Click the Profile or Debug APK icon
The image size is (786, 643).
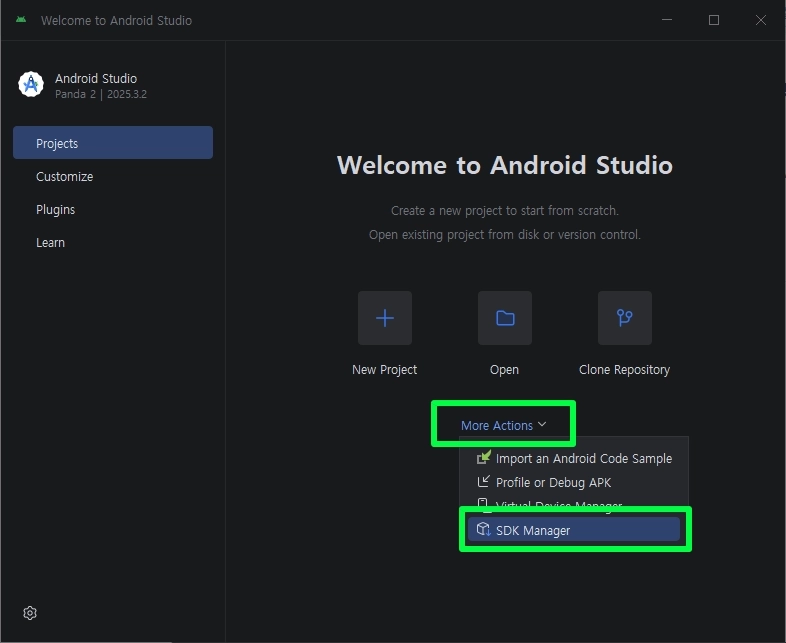click(483, 482)
